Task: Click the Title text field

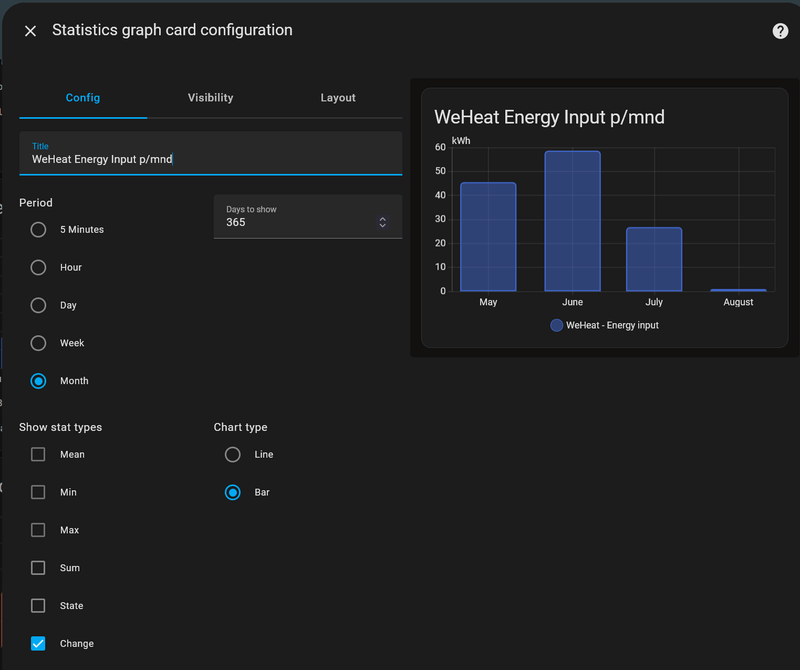Action: tap(210, 158)
